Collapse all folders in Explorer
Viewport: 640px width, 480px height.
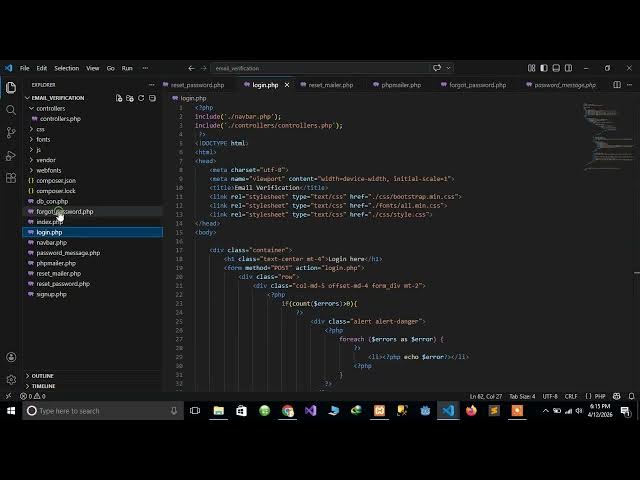tap(152, 98)
